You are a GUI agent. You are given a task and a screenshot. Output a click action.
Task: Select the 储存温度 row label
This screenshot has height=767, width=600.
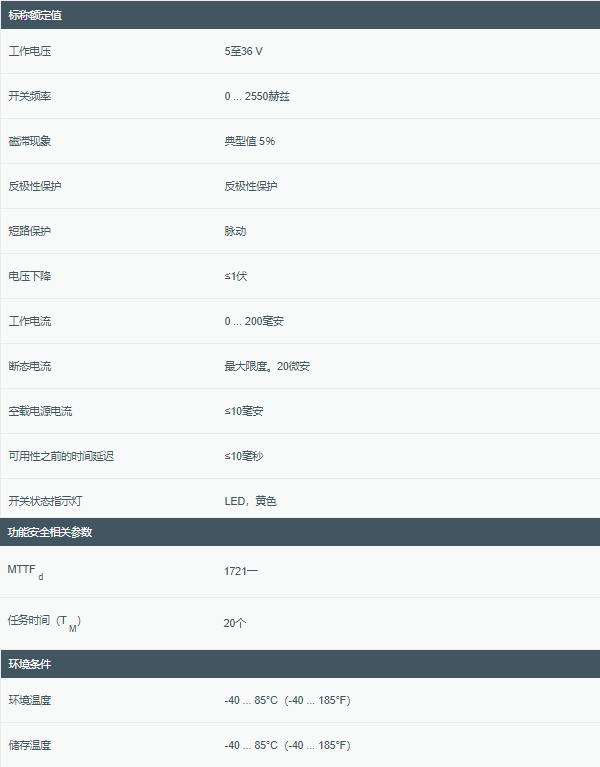click(29, 745)
